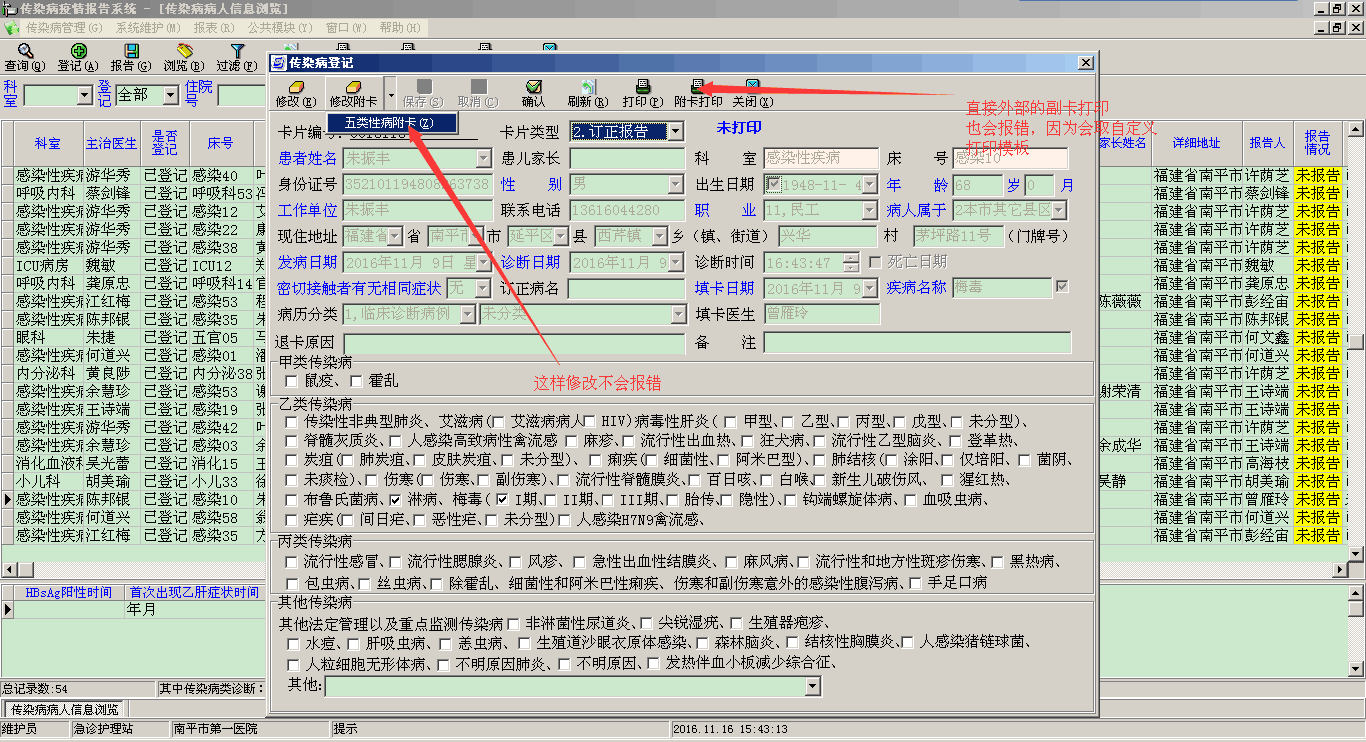Viewport: 1366px width, 742px height.
Task: Click the 订正病名 input field
Action: [x=627, y=288]
